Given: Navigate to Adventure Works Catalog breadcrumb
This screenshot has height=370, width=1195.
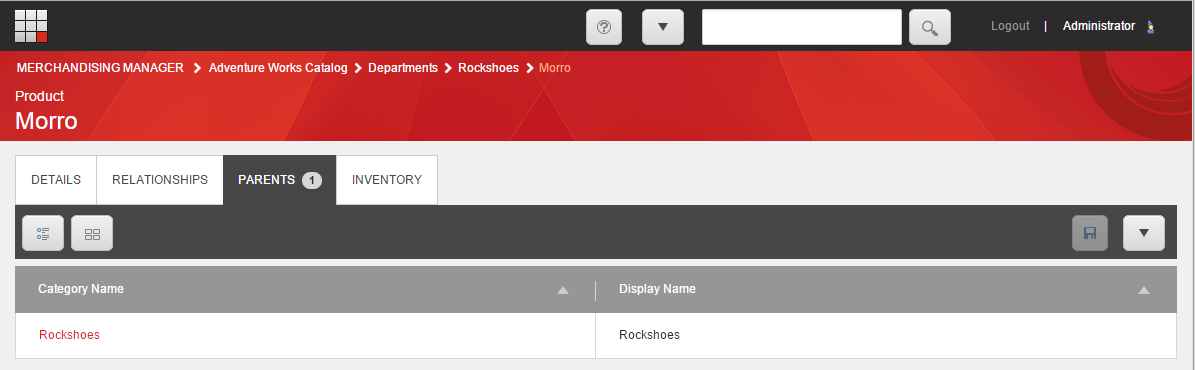Looking at the screenshot, I should coord(278,68).
